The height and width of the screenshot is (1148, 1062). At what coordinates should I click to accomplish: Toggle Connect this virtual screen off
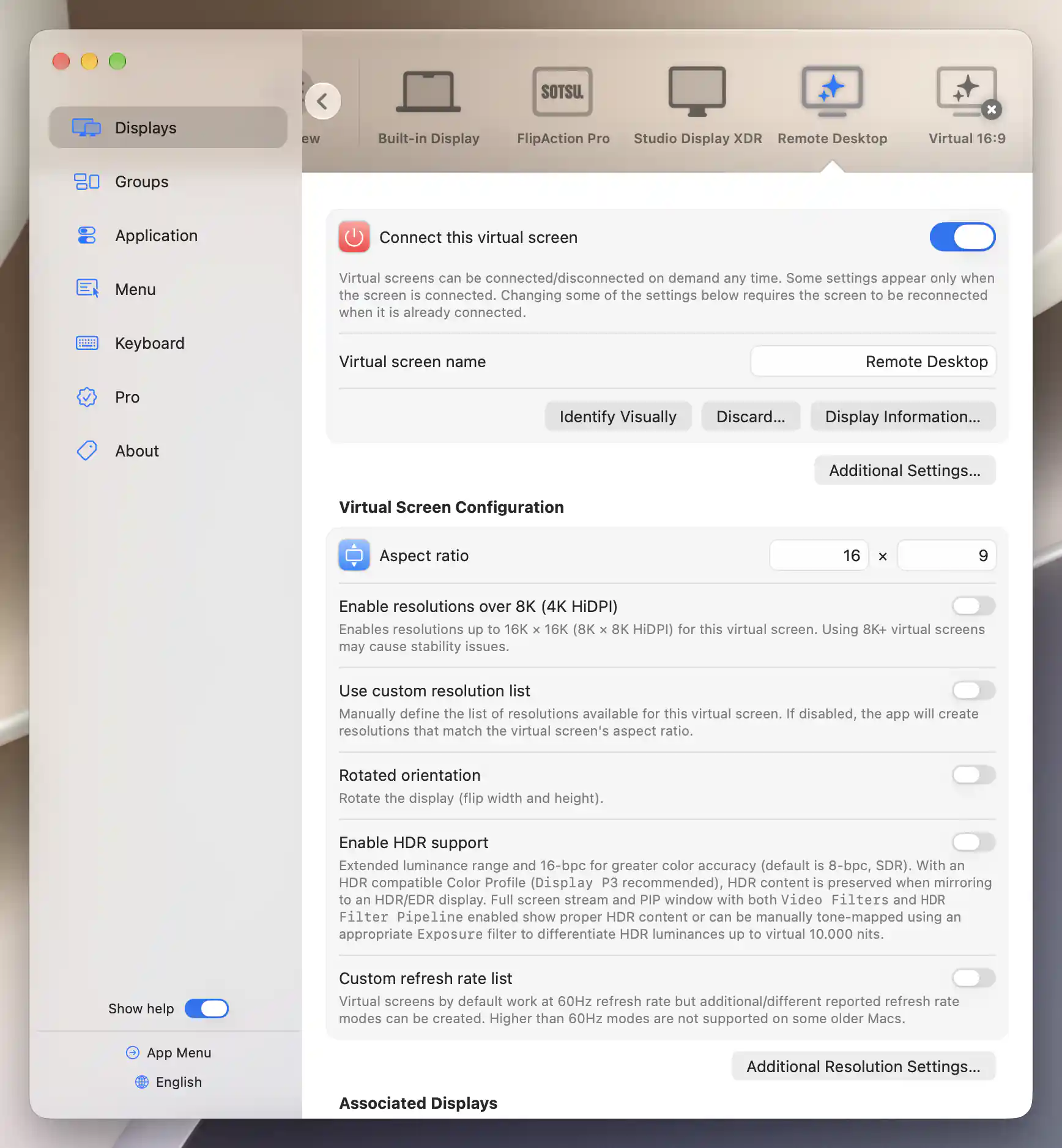click(x=962, y=237)
